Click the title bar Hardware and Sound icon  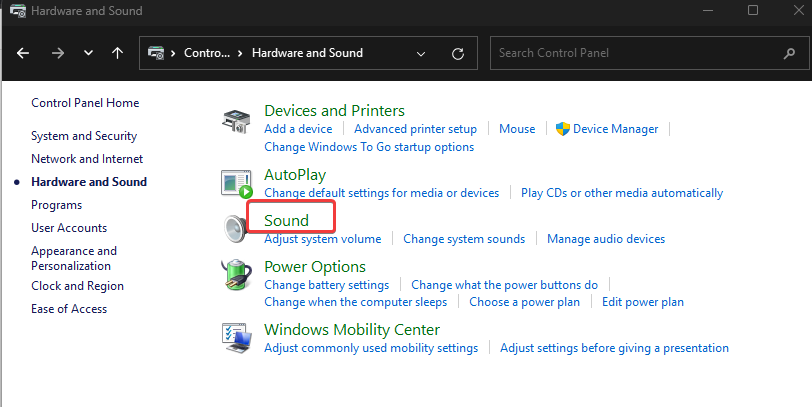[18, 11]
